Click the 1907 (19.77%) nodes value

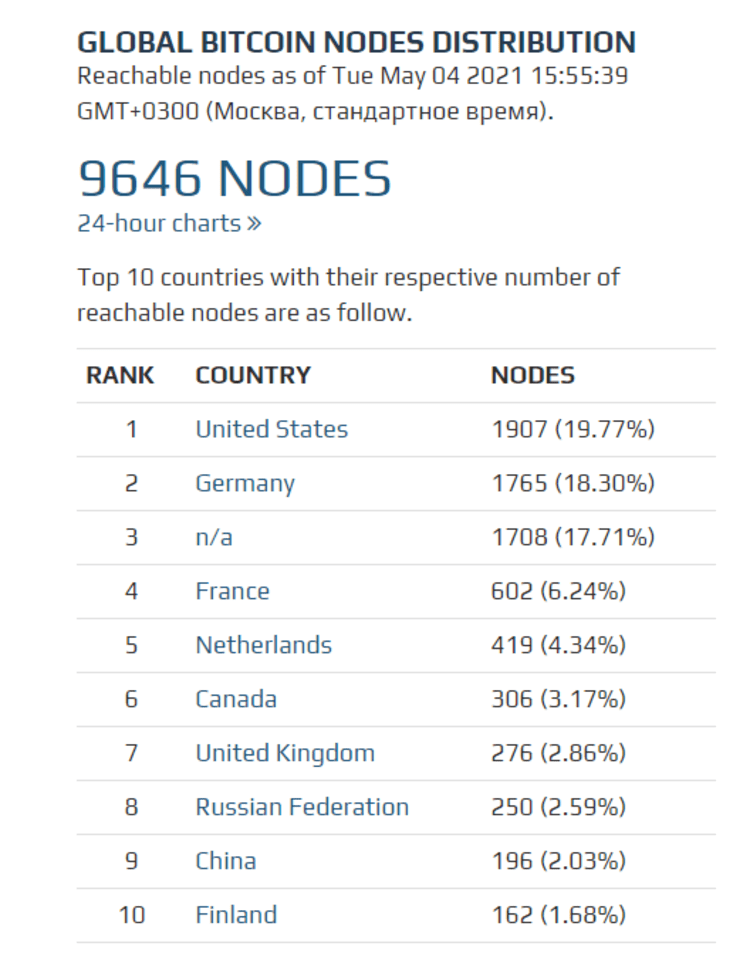tap(573, 430)
